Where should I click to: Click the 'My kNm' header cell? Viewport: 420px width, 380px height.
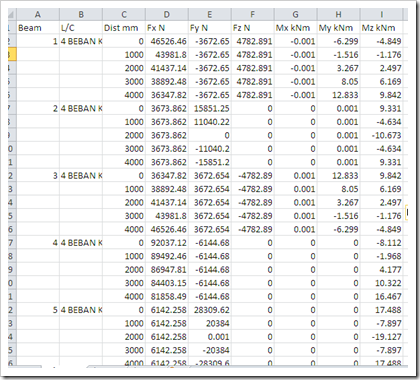339,28
